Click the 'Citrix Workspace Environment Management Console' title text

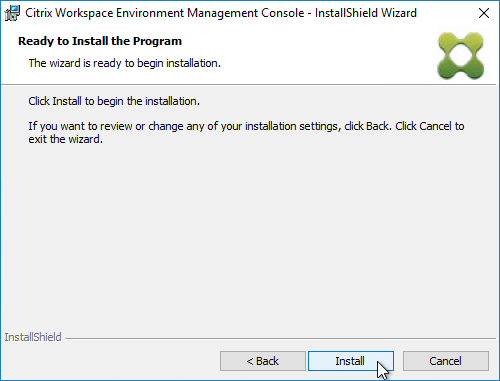165,13
